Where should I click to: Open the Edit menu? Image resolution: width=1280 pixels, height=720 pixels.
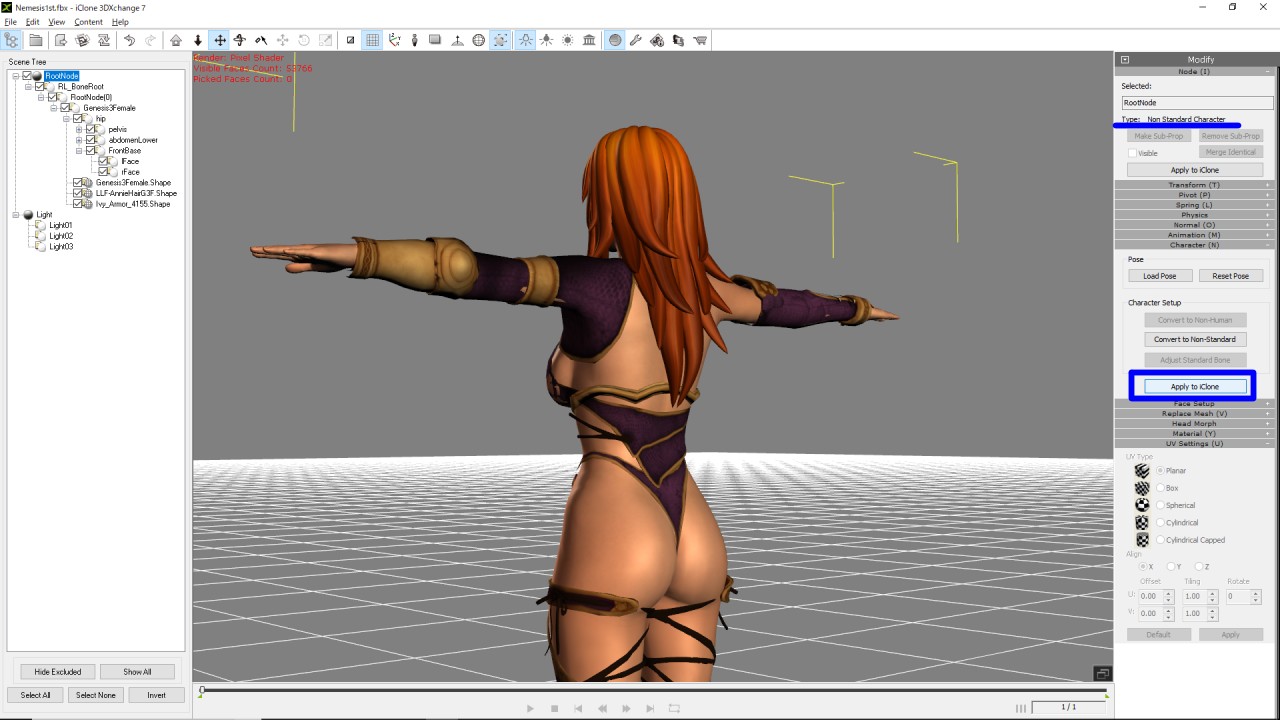pyautogui.click(x=33, y=22)
